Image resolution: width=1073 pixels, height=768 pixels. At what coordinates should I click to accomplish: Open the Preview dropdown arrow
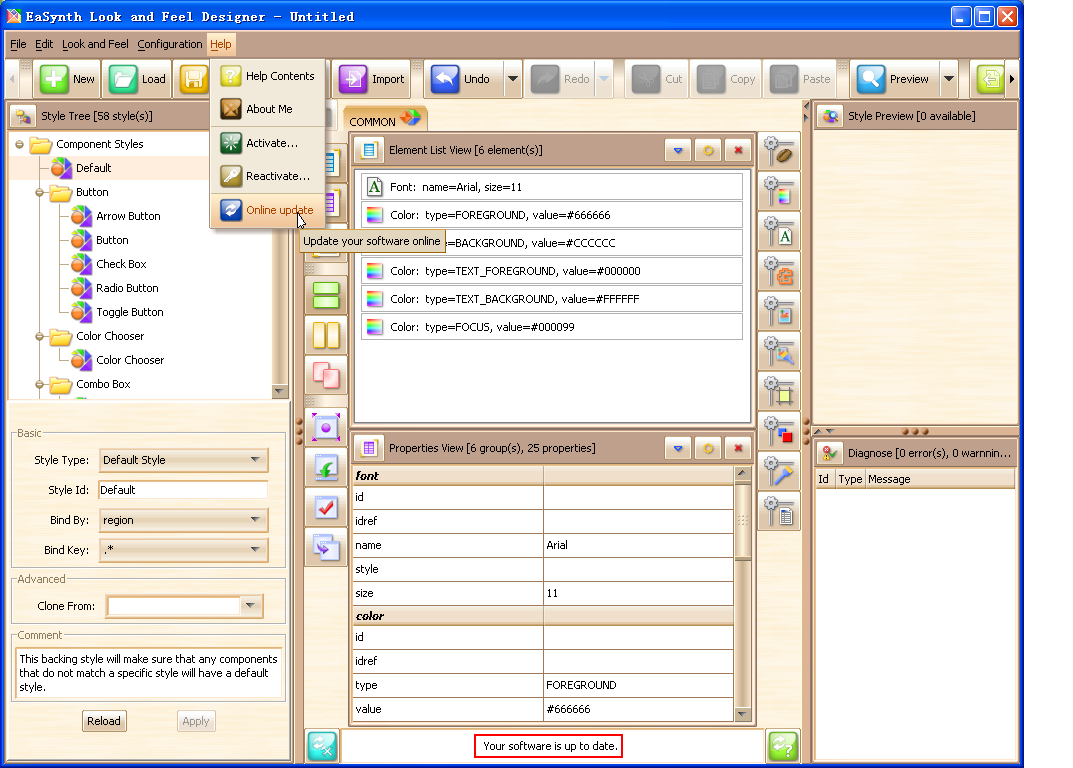(948, 79)
